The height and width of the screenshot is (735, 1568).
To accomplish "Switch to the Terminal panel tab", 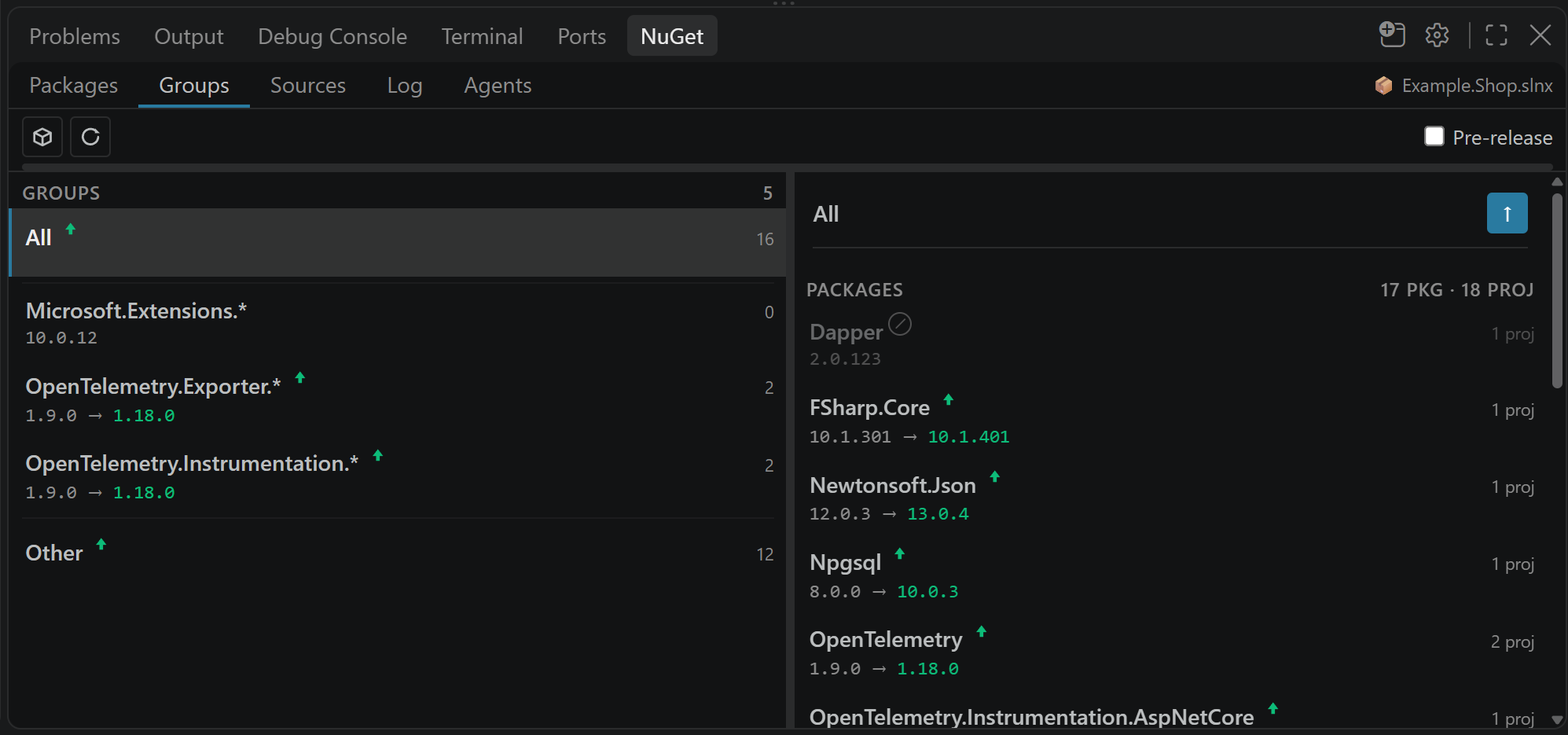I will pyautogui.click(x=482, y=36).
